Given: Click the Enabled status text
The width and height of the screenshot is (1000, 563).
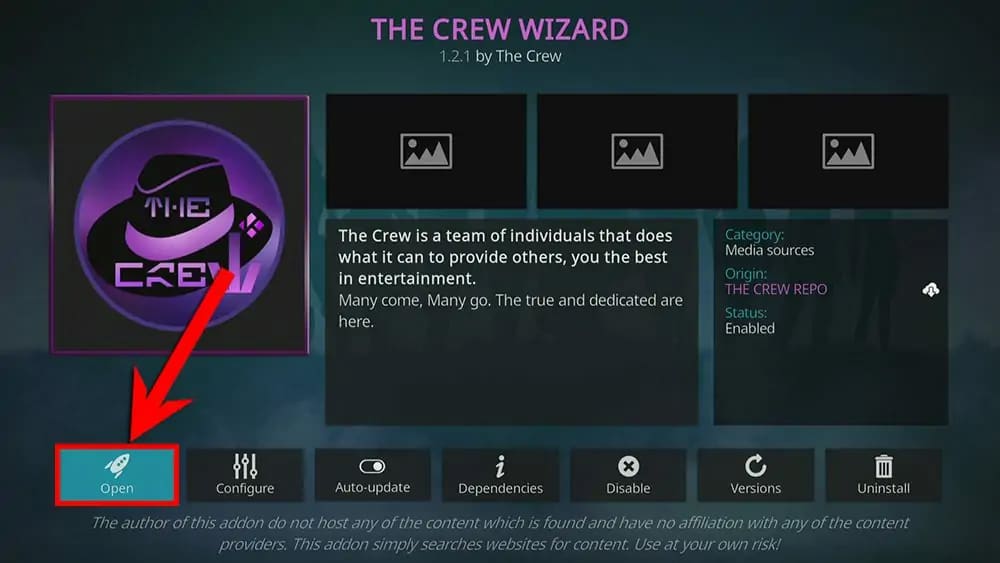Looking at the screenshot, I should click(x=750, y=328).
